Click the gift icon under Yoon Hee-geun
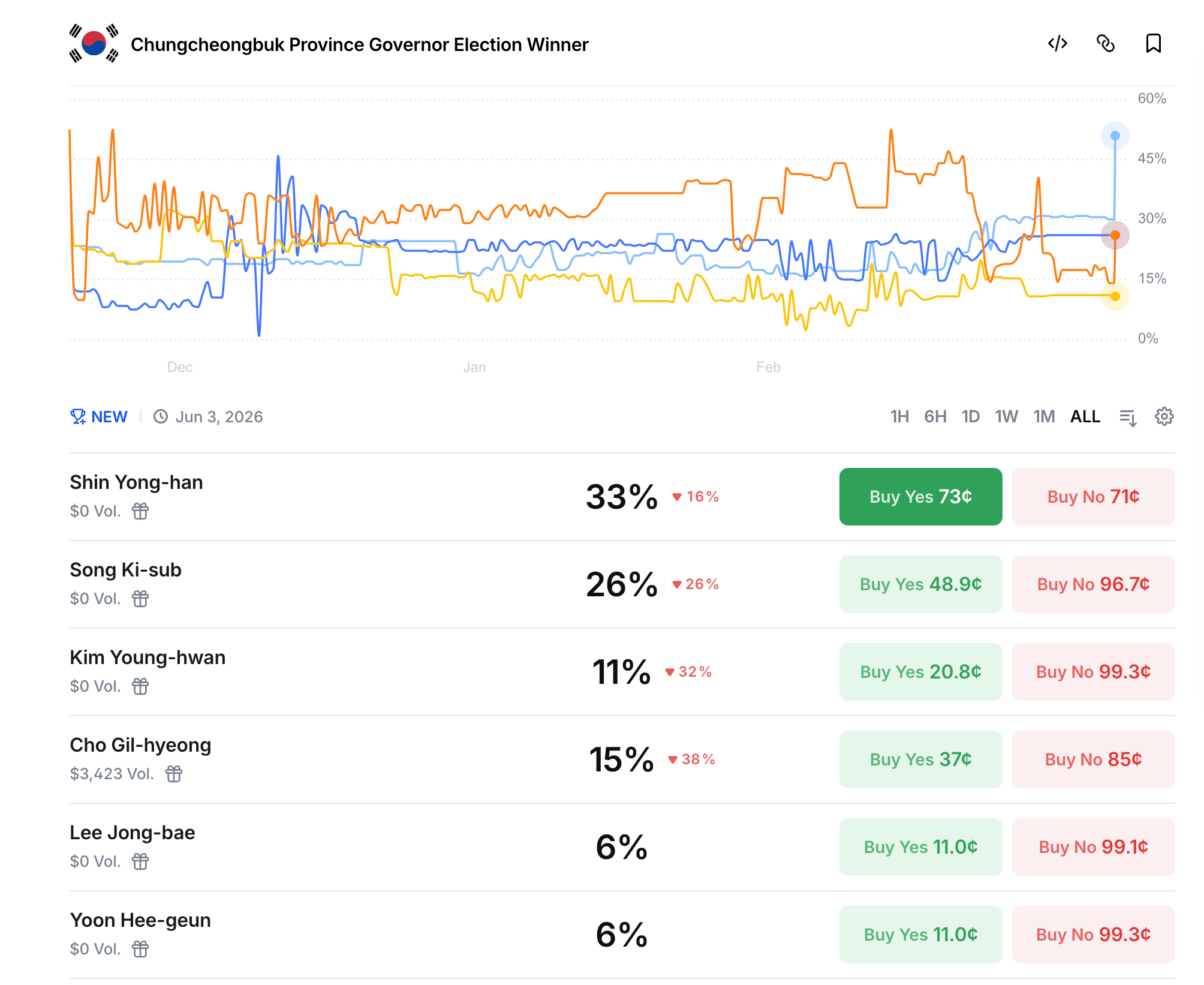 pos(140,949)
